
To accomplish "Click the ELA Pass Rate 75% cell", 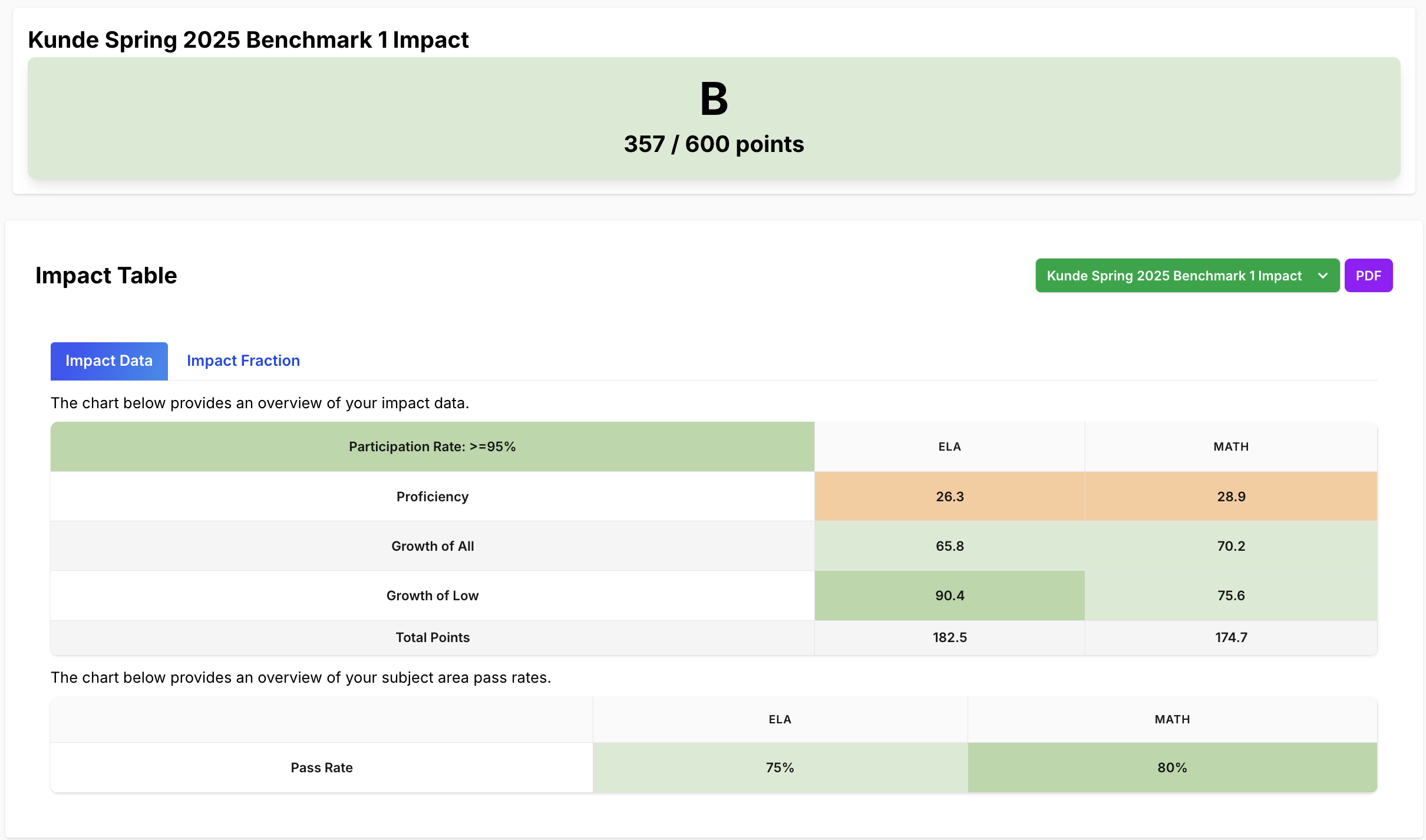I will [x=780, y=768].
